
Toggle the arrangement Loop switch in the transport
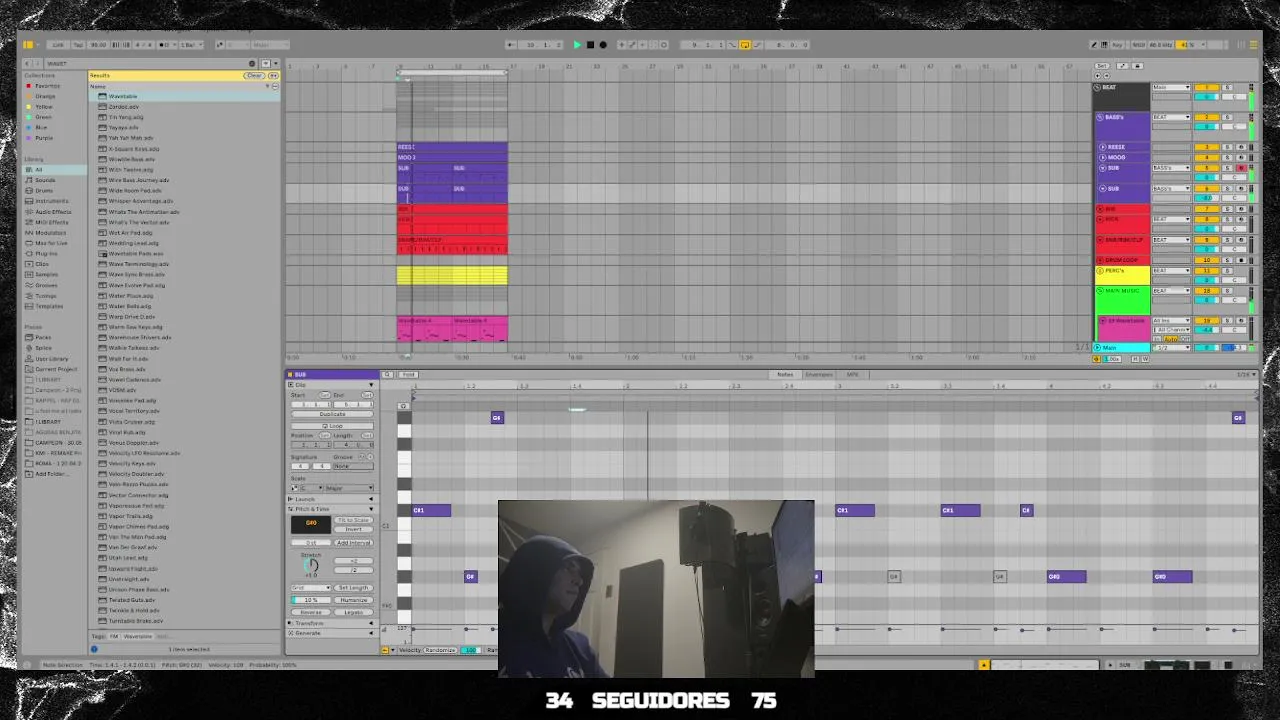coord(744,45)
